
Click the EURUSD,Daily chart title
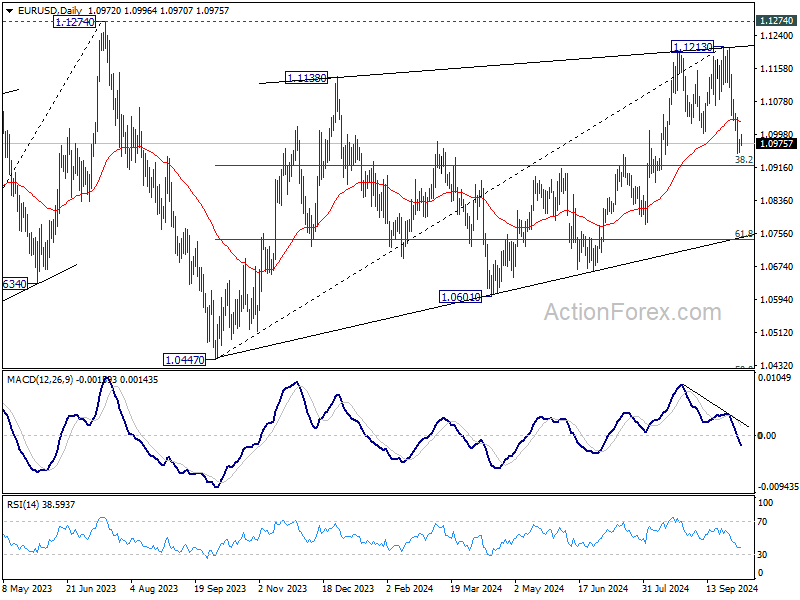tap(49, 10)
